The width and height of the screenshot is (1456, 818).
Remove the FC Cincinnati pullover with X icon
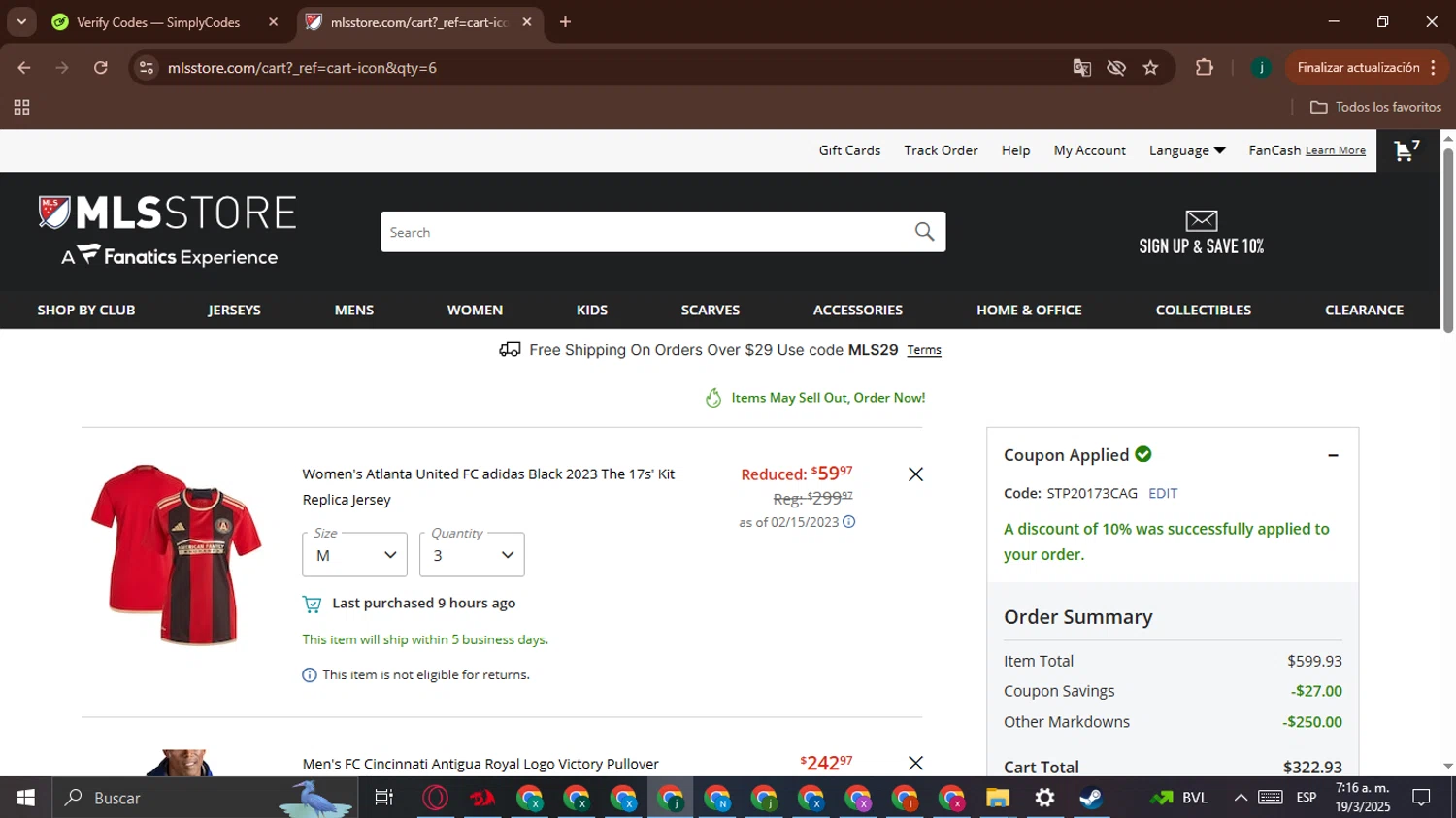coord(915,764)
